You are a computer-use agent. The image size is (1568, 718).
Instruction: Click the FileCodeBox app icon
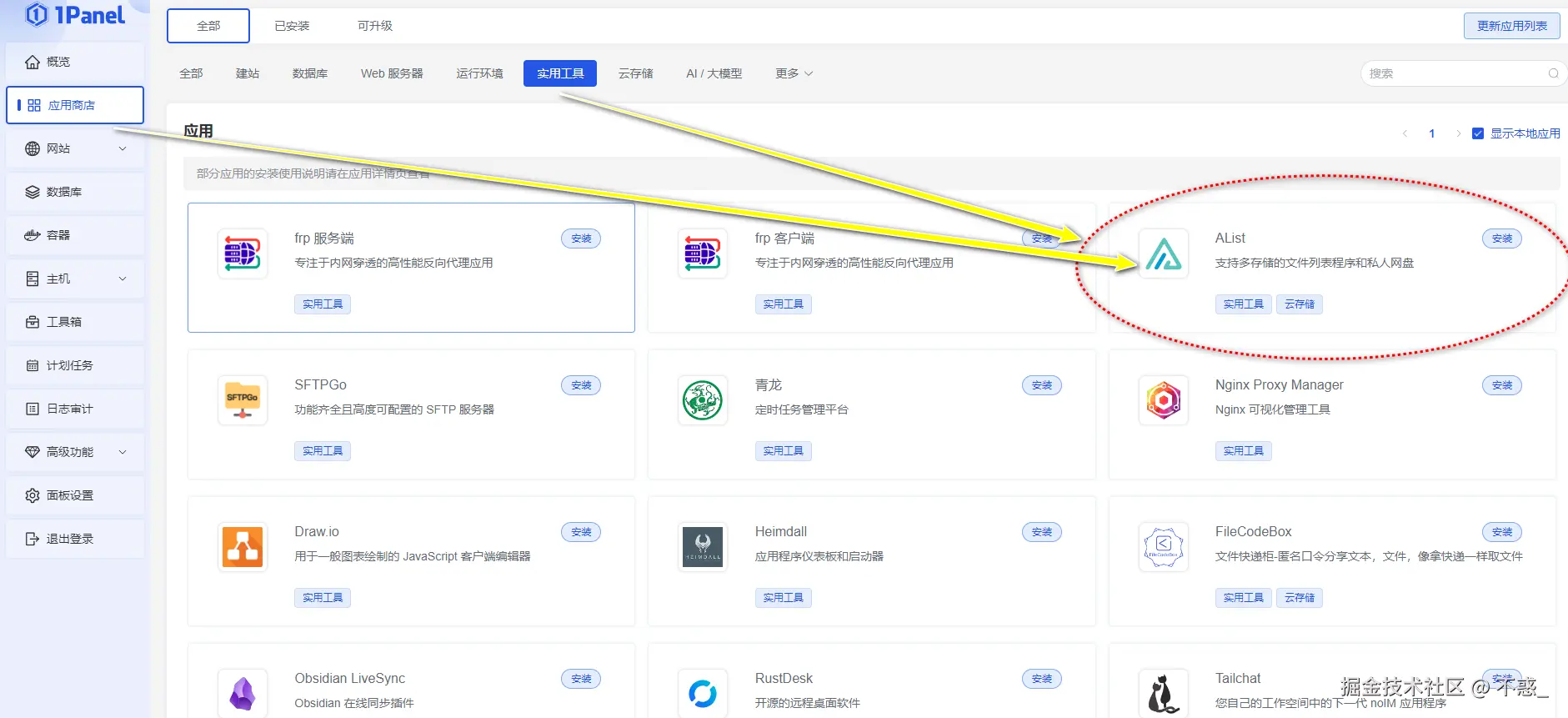(x=1164, y=547)
